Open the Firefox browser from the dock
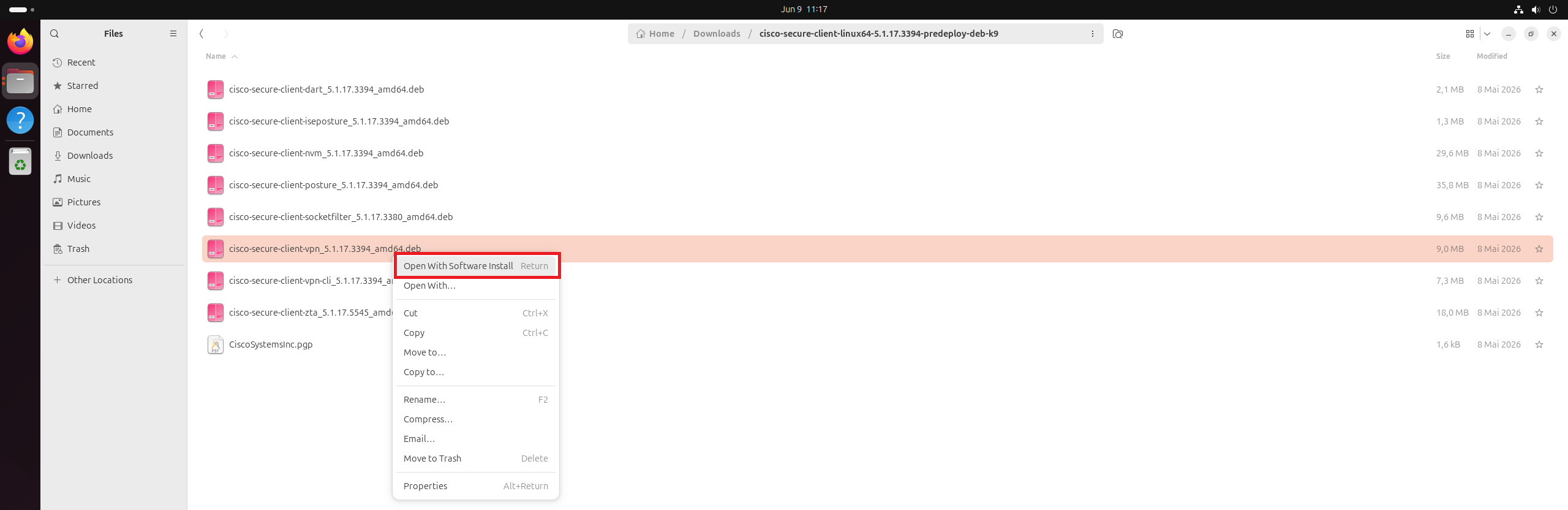This screenshot has width=1568, height=510. [20, 42]
